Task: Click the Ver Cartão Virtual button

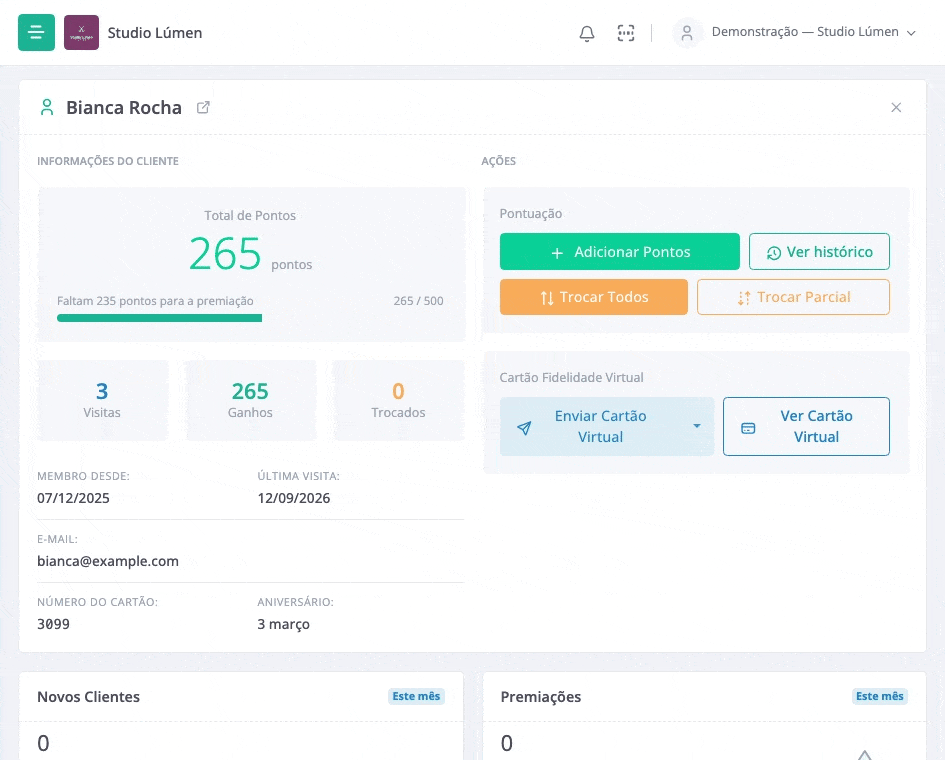Action: point(806,426)
